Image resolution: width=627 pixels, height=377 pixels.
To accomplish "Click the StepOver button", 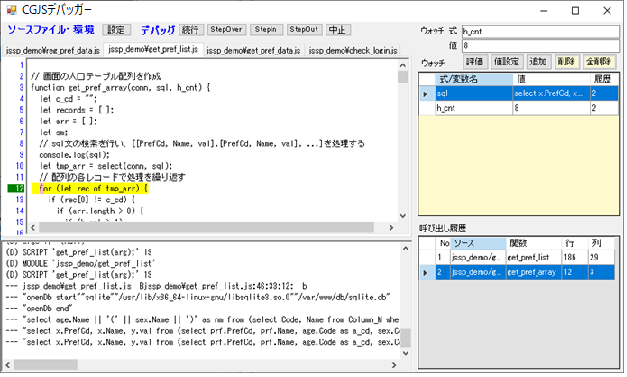I will 226,30.
